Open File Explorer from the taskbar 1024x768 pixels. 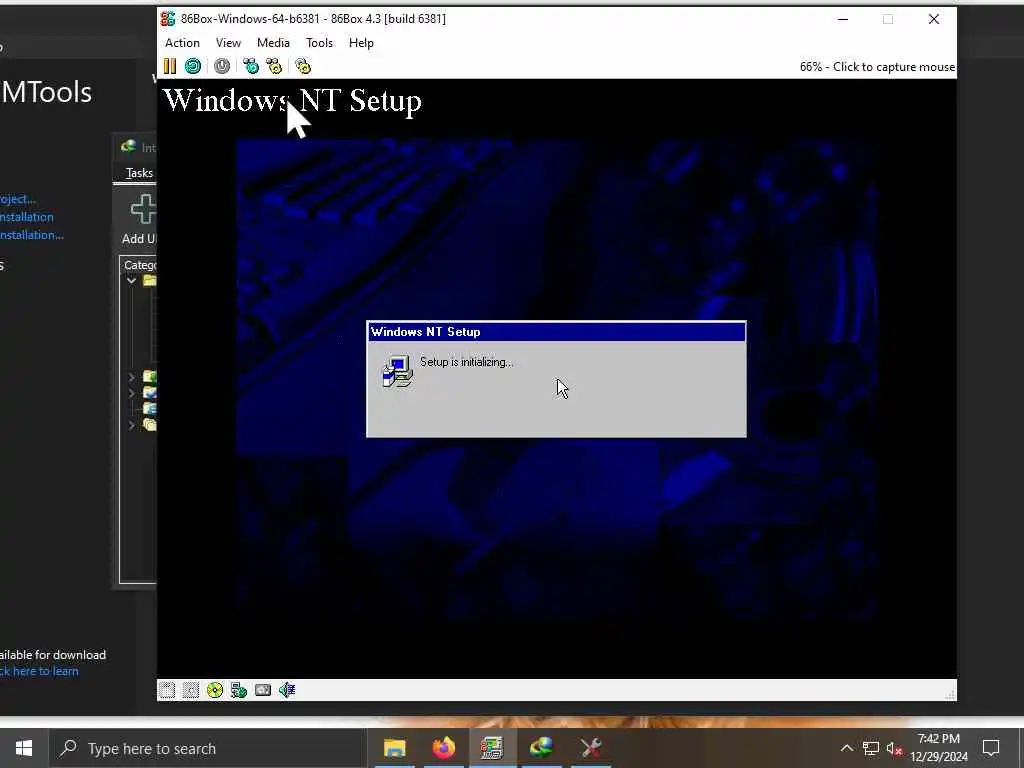pos(394,748)
